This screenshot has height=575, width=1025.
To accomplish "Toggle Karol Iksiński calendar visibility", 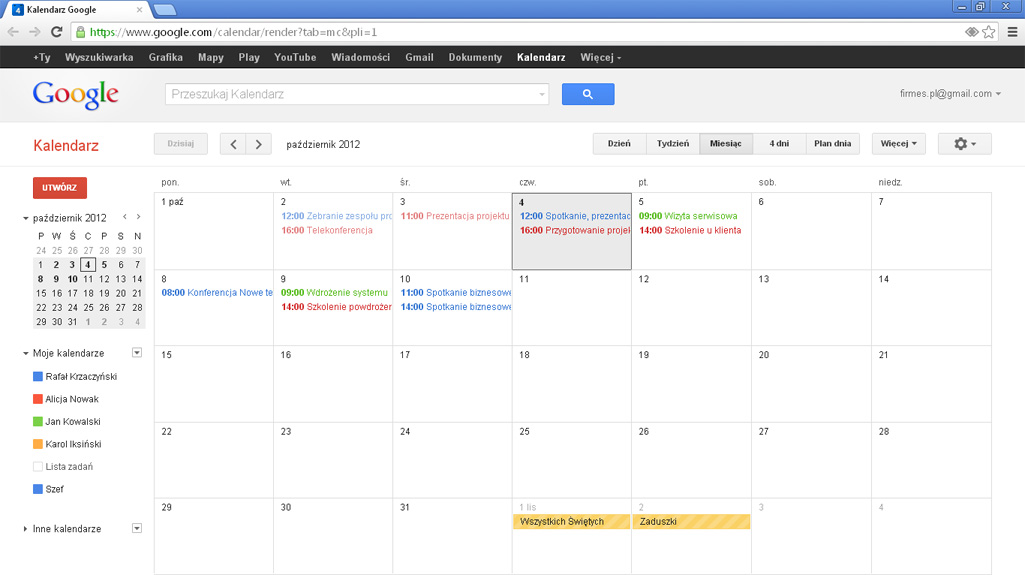I will 38,444.
